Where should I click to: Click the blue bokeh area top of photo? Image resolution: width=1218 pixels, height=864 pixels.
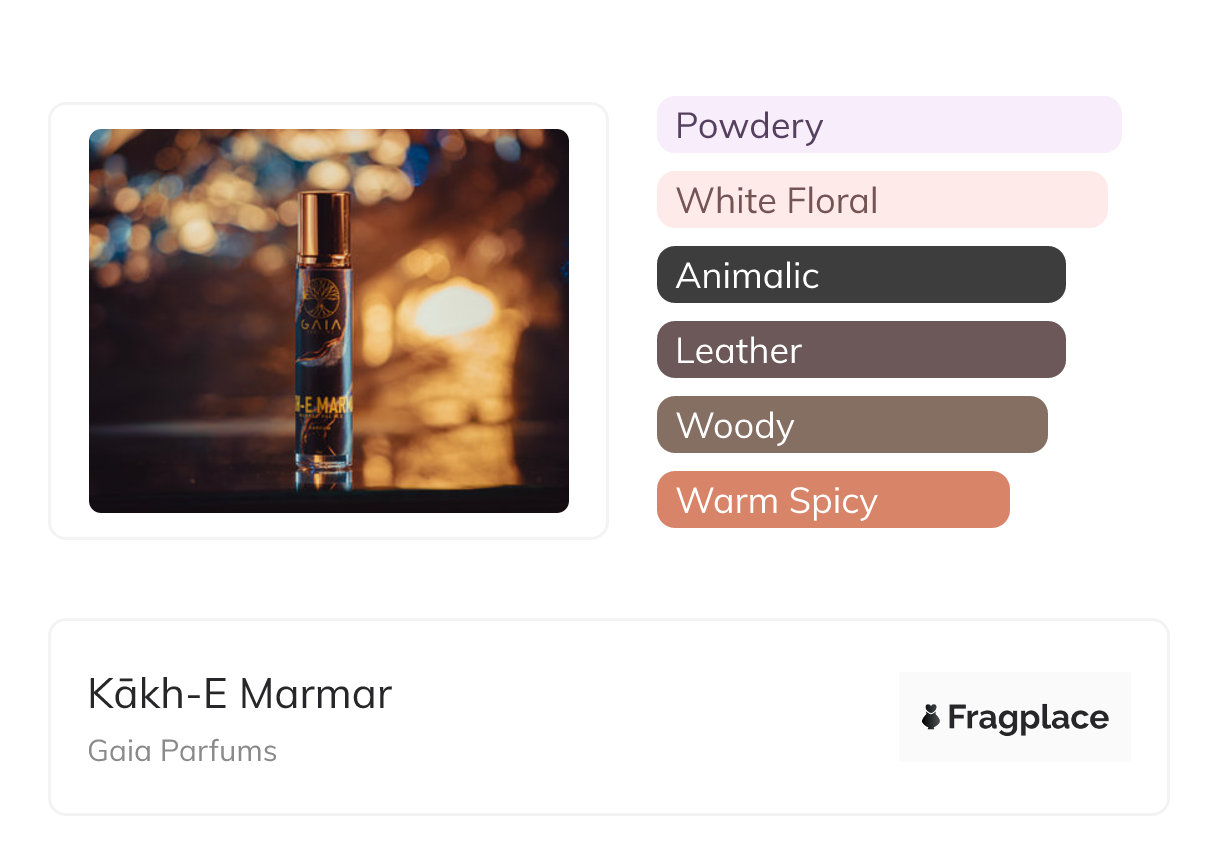click(x=500, y=150)
